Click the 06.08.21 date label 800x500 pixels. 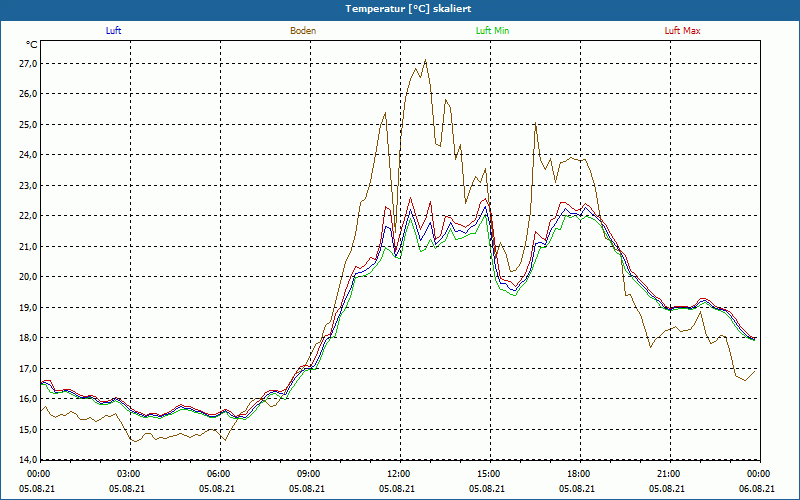pyautogui.click(x=758, y=488)
